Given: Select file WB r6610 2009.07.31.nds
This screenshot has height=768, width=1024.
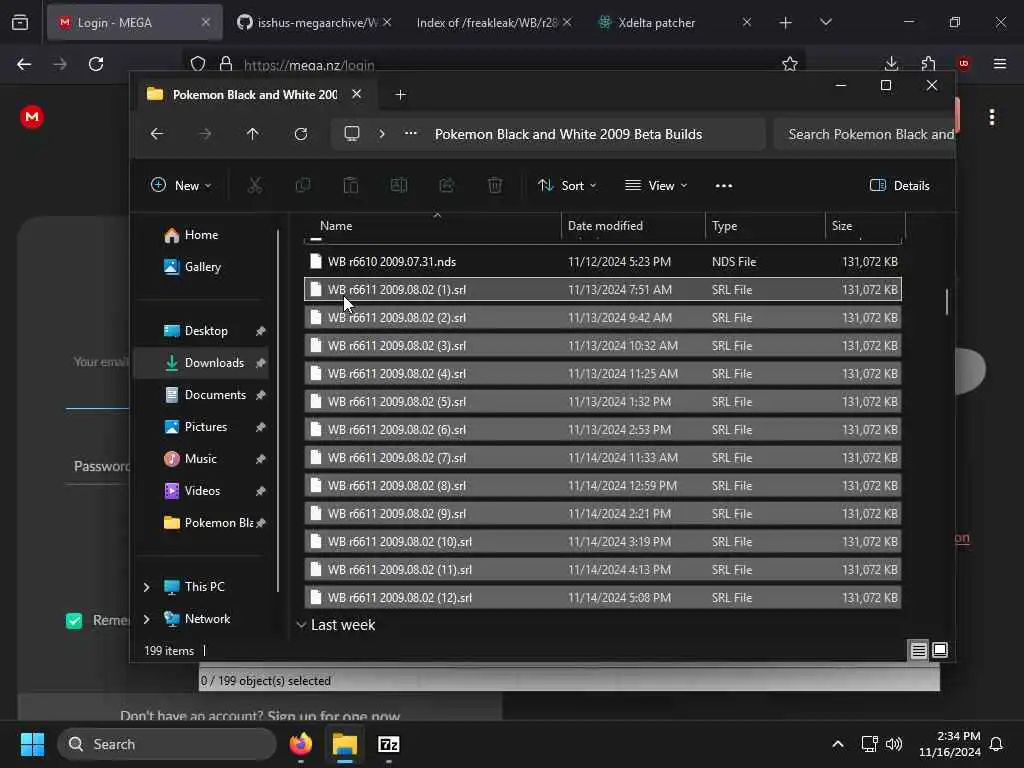Looking at the screenshot, I should pyautogui.click(x=603, y=262).
